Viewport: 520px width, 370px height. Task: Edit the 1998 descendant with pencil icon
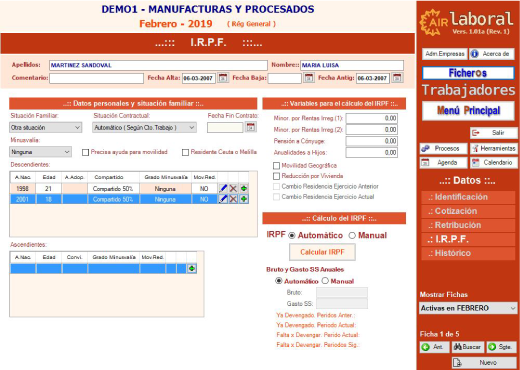point(223,188)
